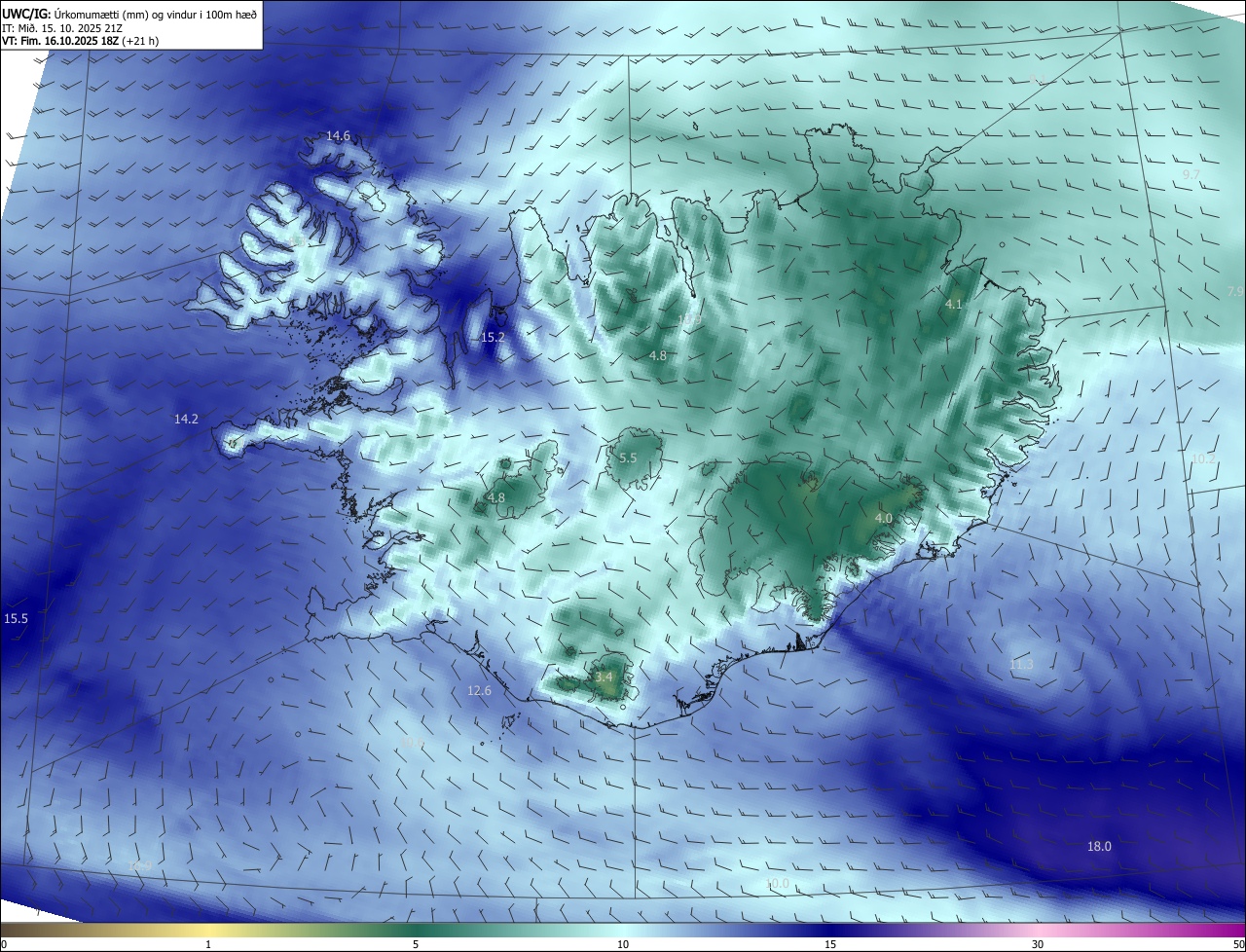Pick the green color bar segment above tick 5

click(416, 930)
